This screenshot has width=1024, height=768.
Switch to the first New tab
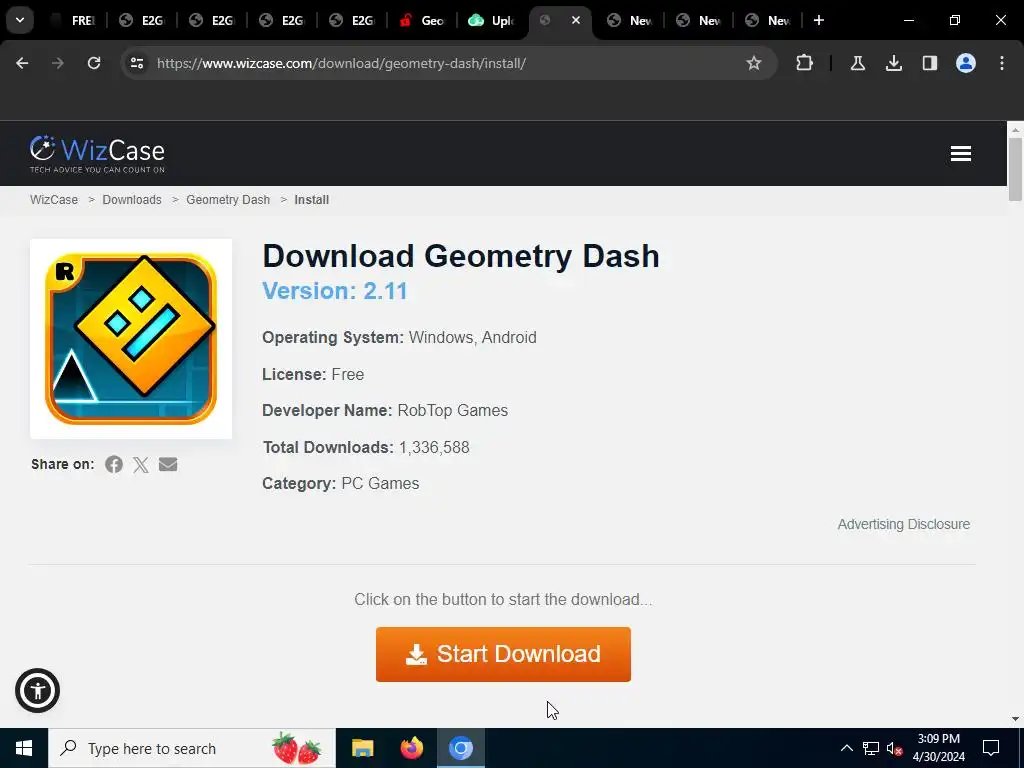(630, 21)
